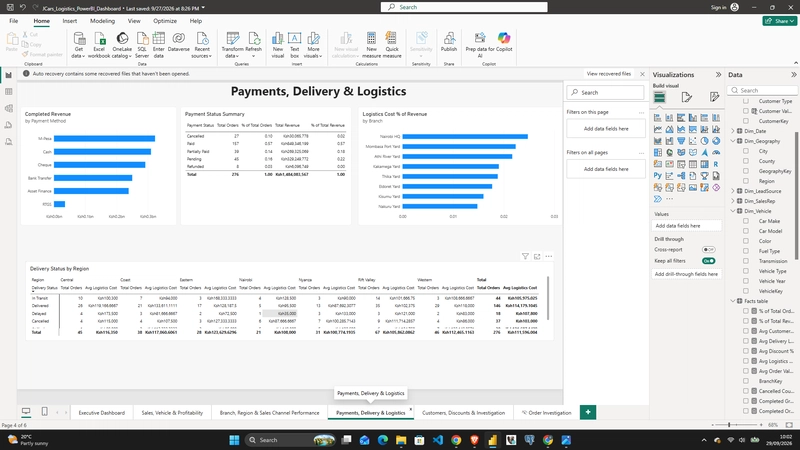800x450 pixels.
Task: Collapse the Dim_Geography table
Action: pyautogui.click(x=733, y=141)
